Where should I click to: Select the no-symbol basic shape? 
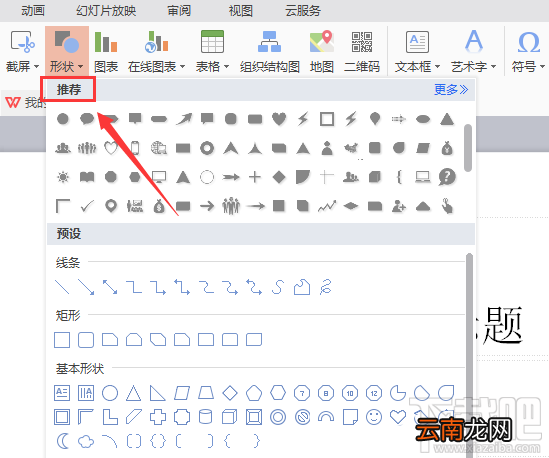[x=303, y=417]
